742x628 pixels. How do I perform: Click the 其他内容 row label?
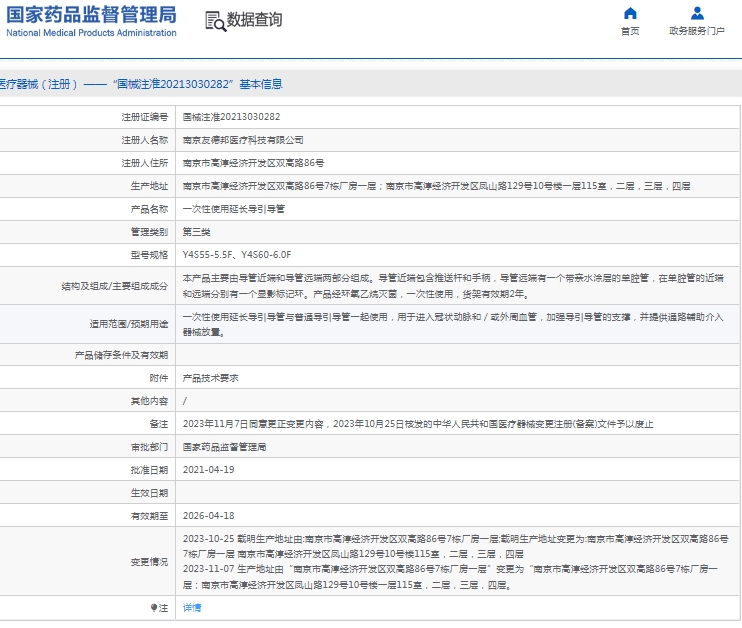click(x=150, y=401)
